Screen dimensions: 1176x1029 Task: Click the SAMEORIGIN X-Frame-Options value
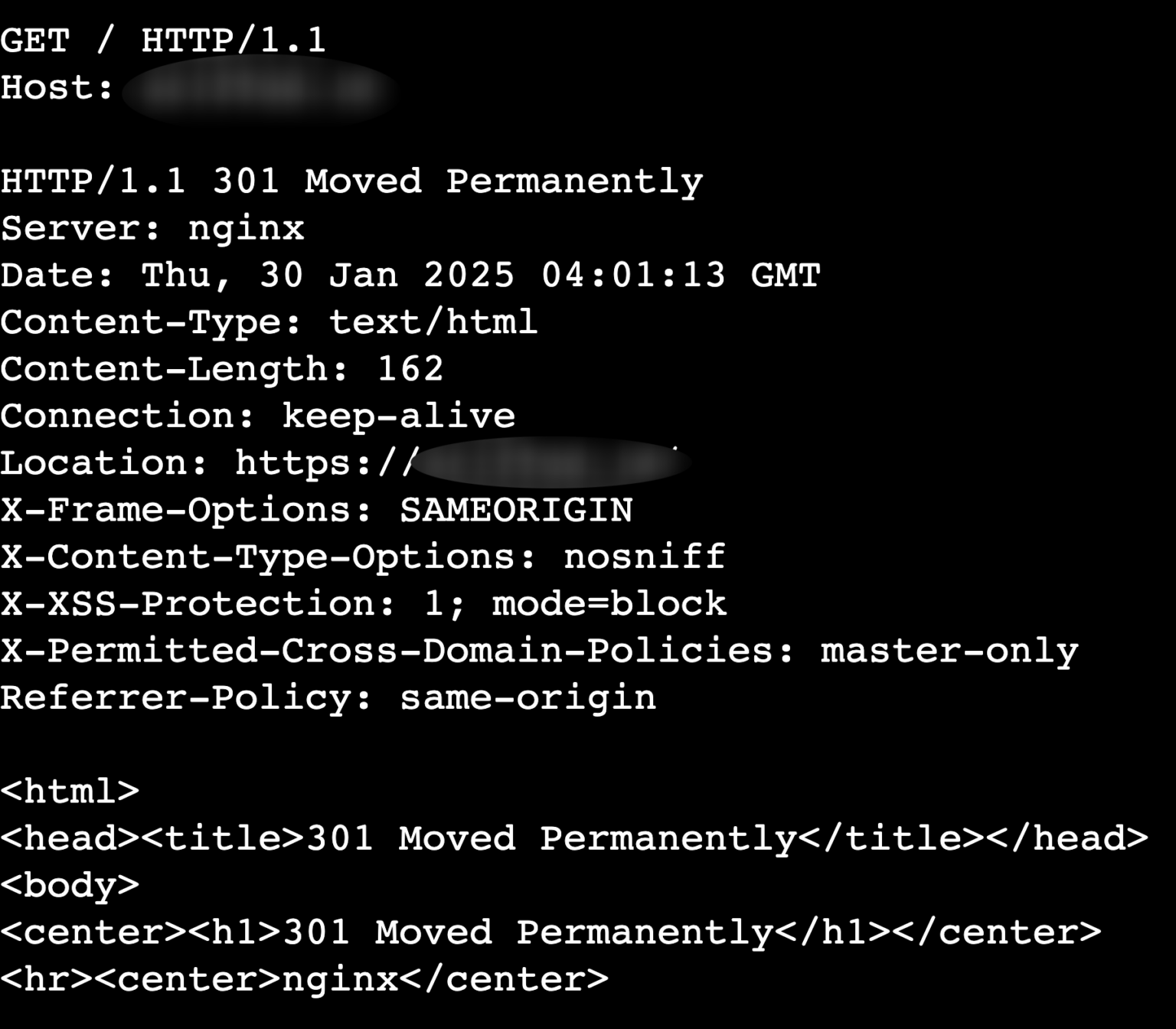pos(516,510)
